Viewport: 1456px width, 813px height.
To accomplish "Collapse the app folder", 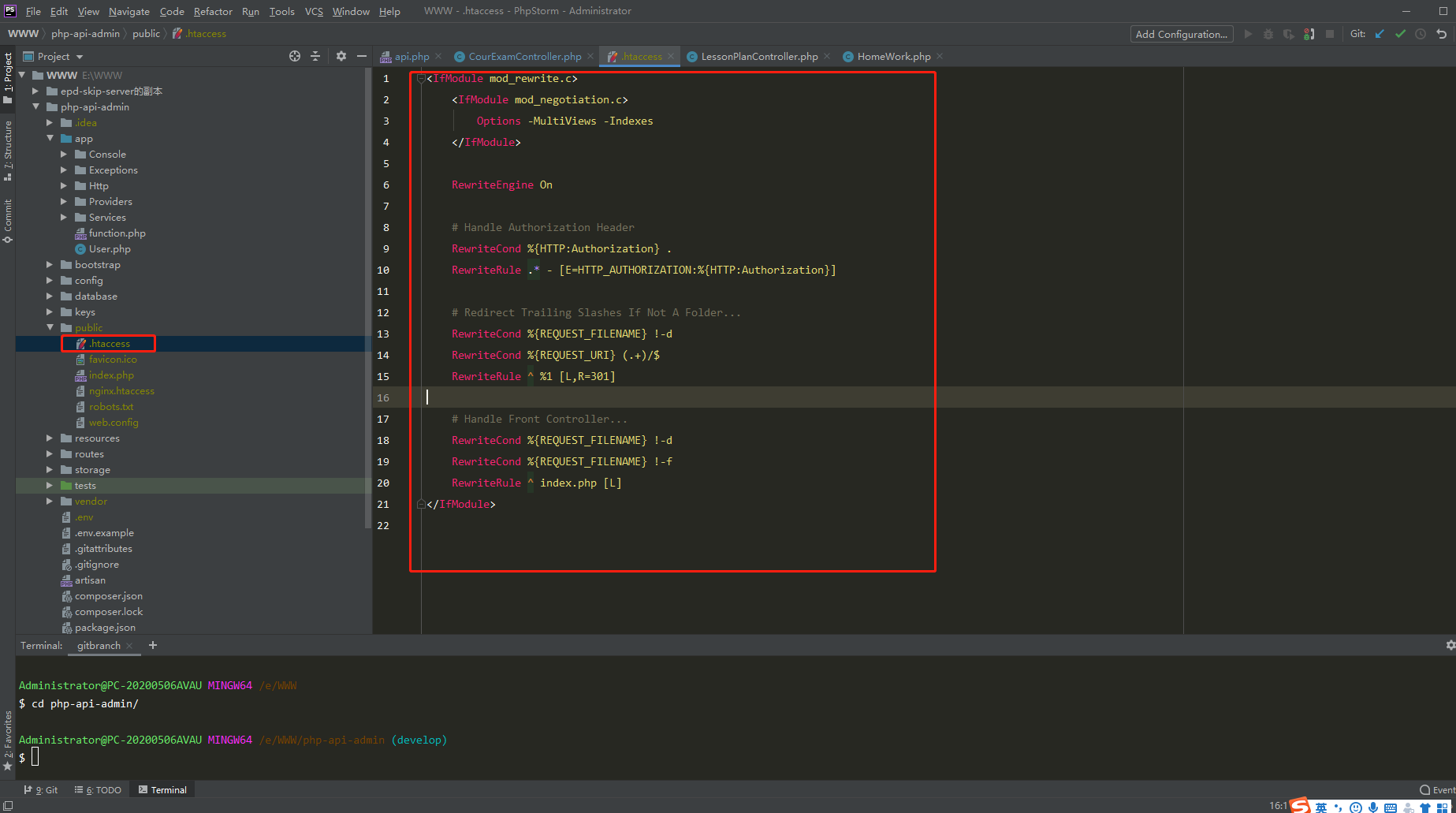I will [x=50, y=139].
